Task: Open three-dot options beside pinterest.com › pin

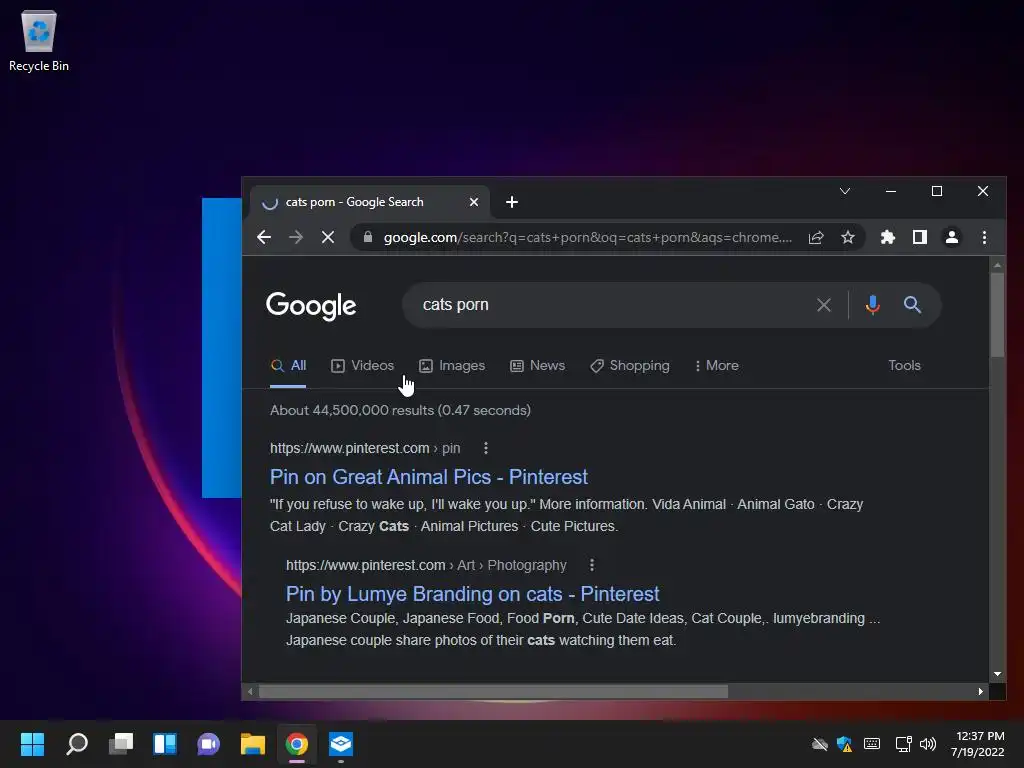Action: [485, 448]
